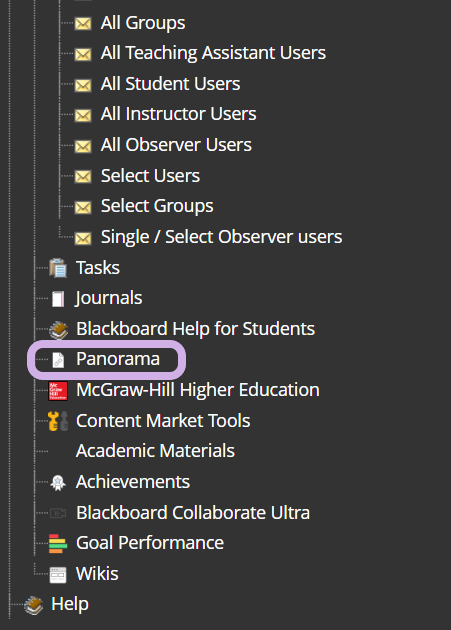Select All Instructor Users email option

[178, 114]
